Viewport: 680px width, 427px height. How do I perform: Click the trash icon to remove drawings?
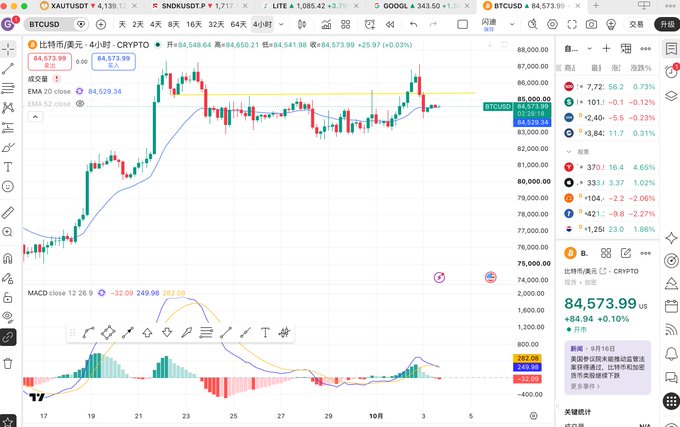point(8,363)
